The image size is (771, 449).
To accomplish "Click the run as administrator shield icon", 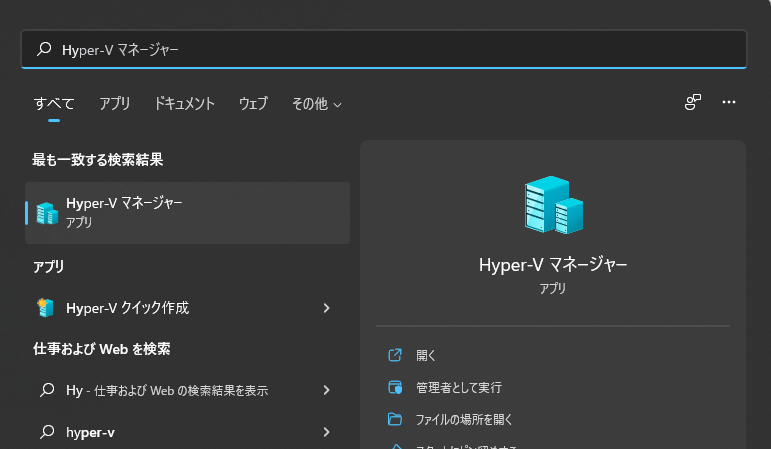I will click(395, 387).
